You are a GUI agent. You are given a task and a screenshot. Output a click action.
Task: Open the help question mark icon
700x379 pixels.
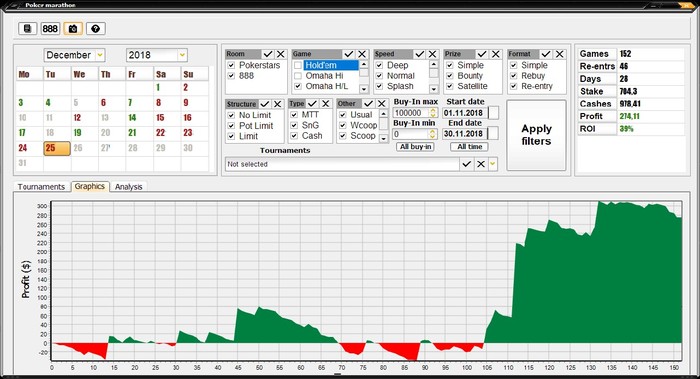click(96, 29)
